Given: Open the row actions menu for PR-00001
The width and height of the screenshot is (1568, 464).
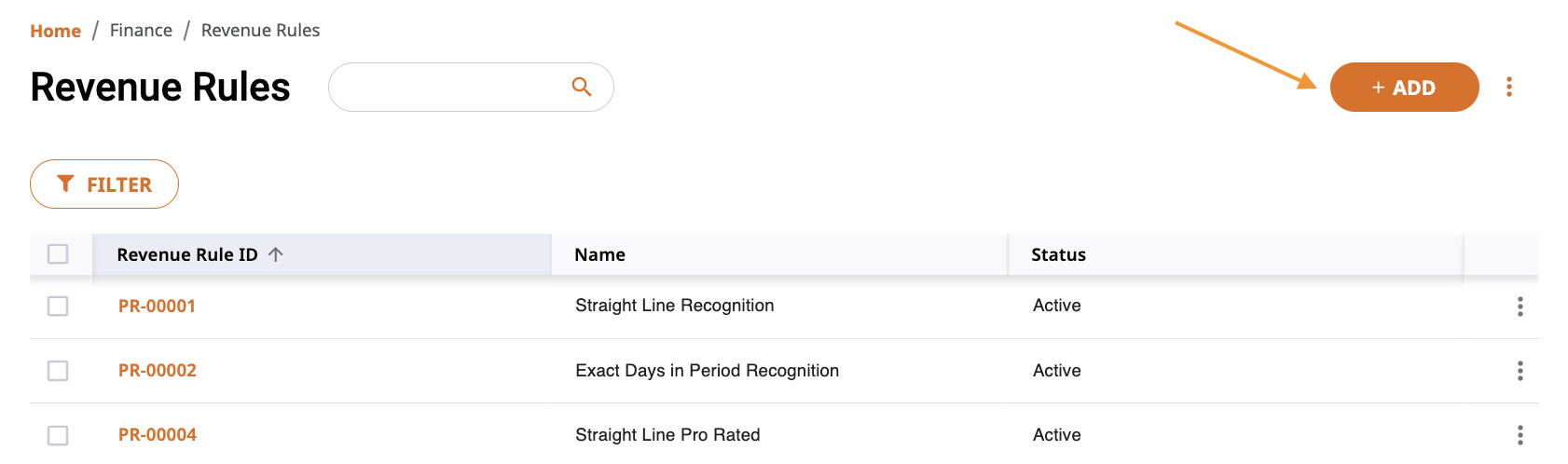Looking at the screenshot, I should click(1520, 307).
